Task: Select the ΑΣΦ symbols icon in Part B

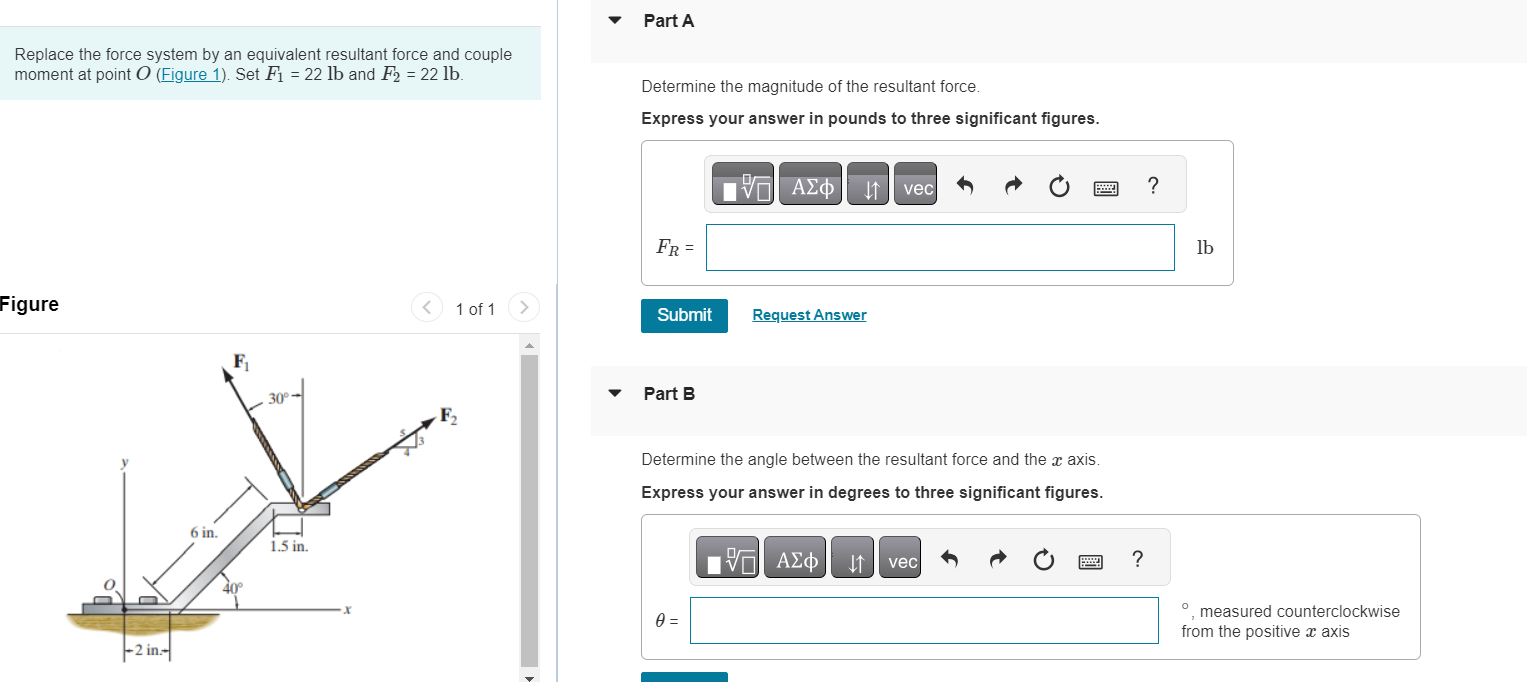Action: point(794,558)
